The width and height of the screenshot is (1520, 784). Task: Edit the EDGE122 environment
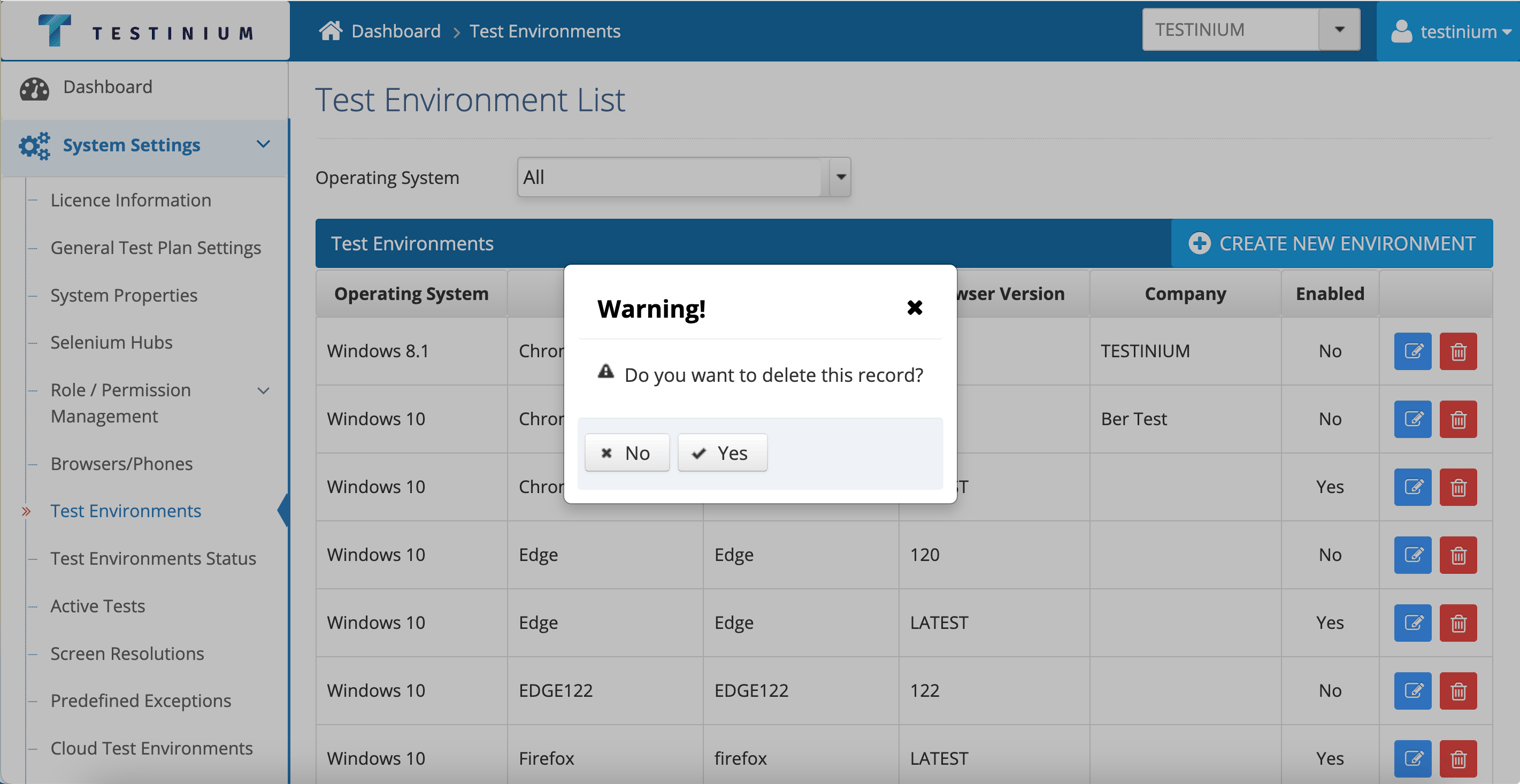point(1413,691)
